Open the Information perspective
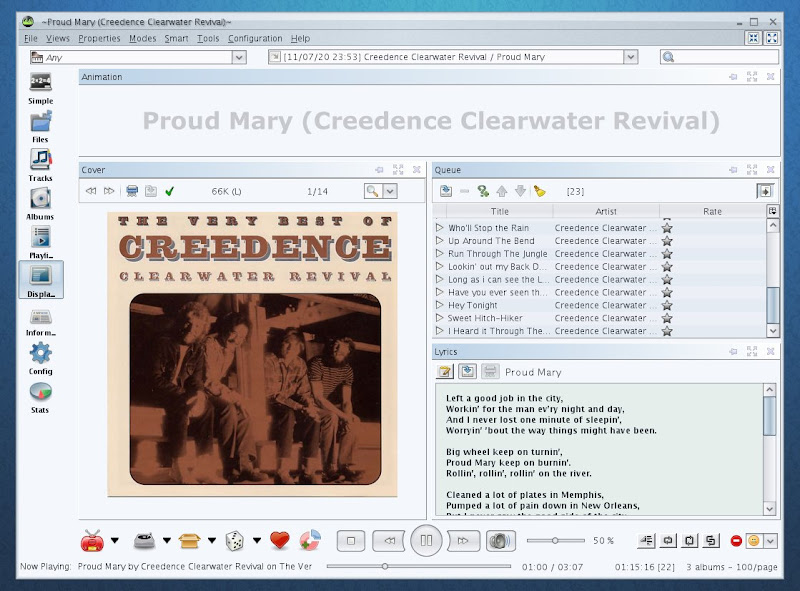 (40, 322)
